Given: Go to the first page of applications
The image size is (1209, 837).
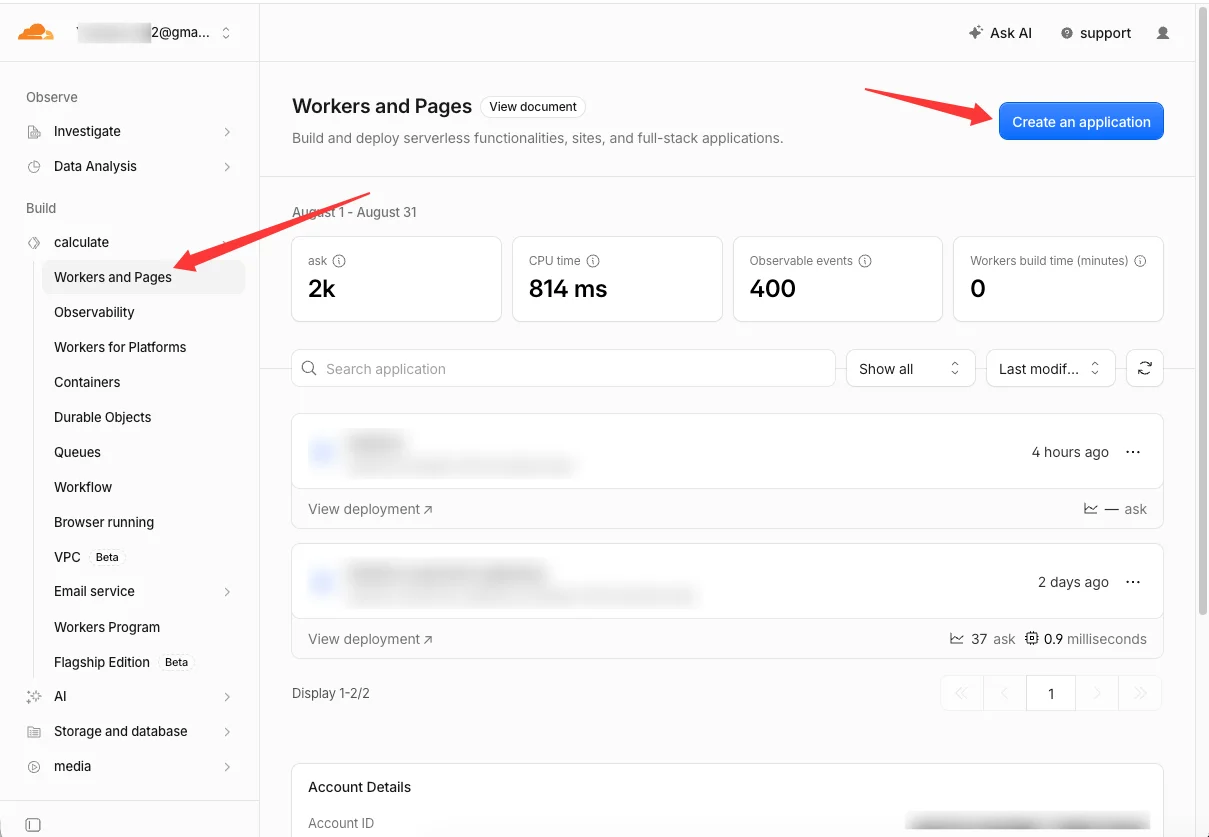Looking at the screenshot, I should click(962, 693).
